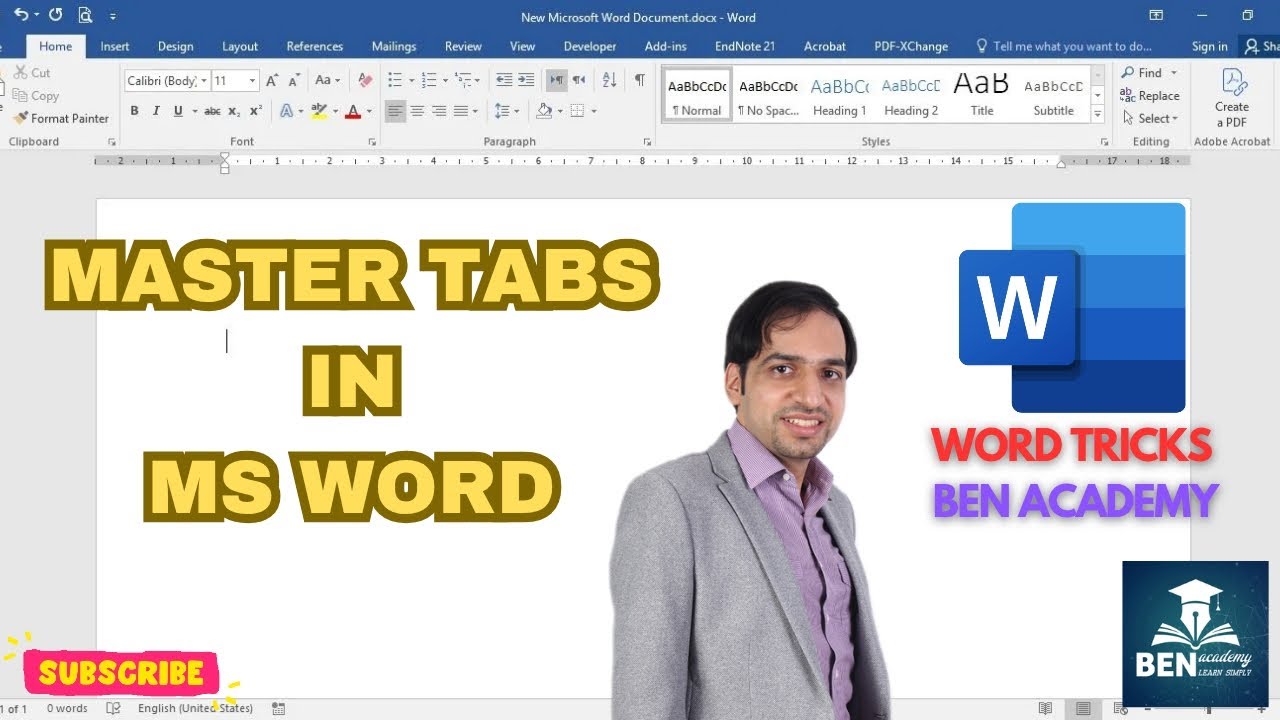This screenshot has width=1280, height=720.
Task: Open Line and Paragraph Spacing menu
Action: (506, 111)
